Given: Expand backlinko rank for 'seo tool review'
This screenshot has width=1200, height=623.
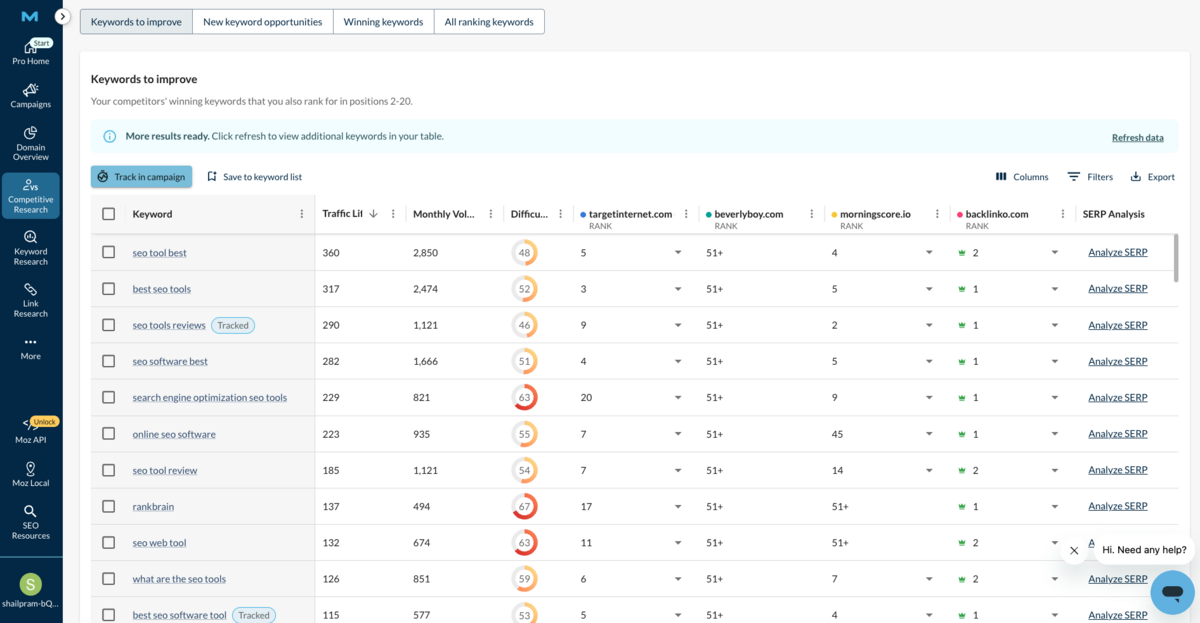Looking at the screenshot, I should [x=1054, y=470].
